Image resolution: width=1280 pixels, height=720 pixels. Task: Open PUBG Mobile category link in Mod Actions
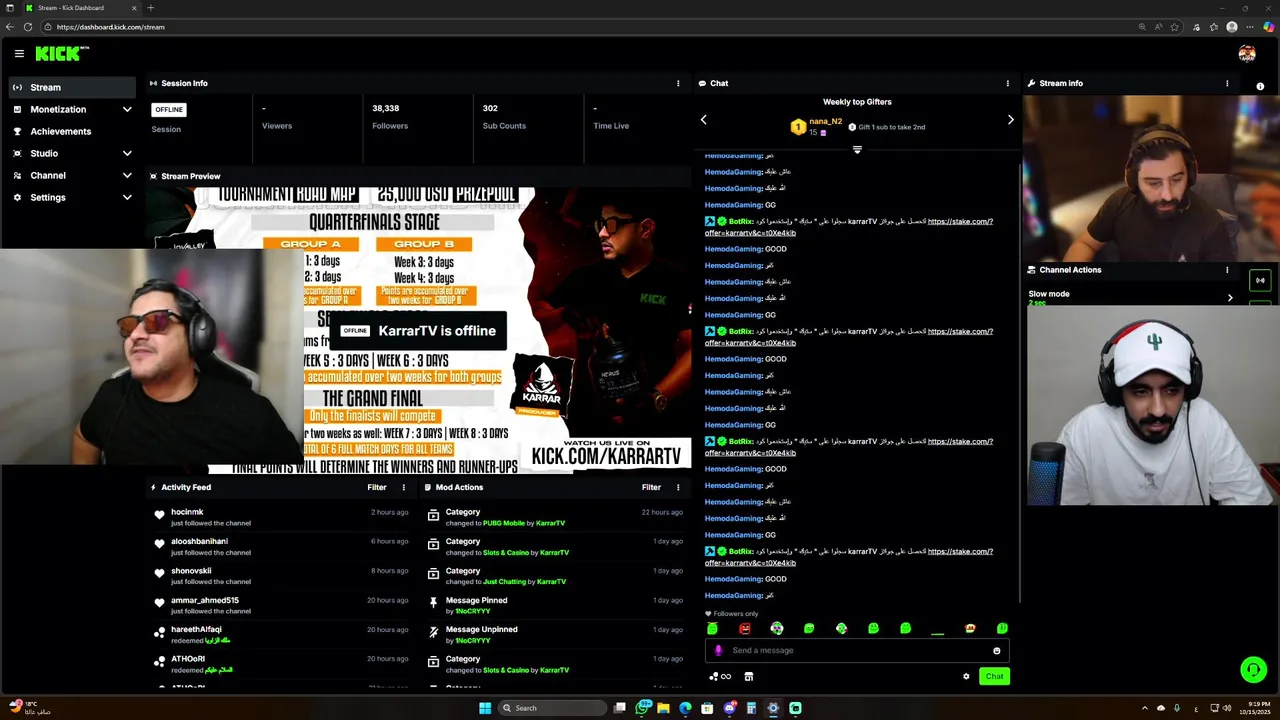[503, 523]
